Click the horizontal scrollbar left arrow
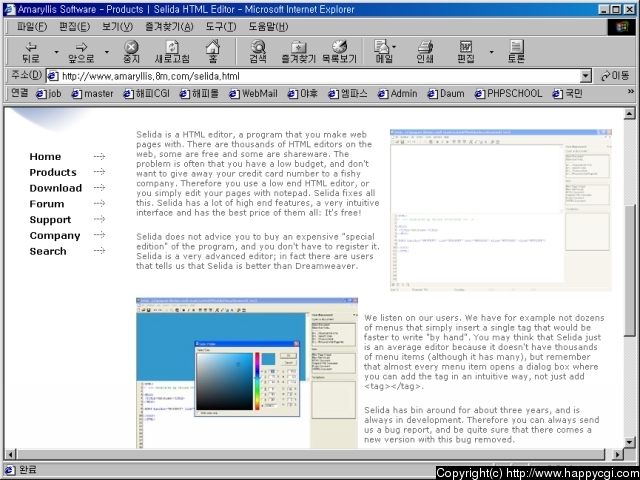Viewport: 640px width, 480px height. click(11, 454)
